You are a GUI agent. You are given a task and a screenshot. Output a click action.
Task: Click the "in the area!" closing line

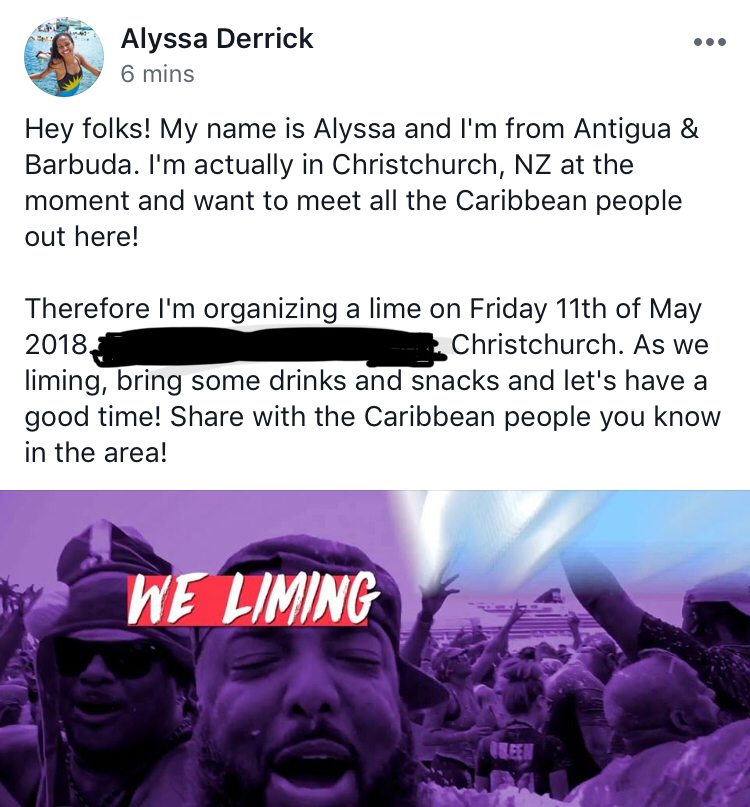[96, 453]
